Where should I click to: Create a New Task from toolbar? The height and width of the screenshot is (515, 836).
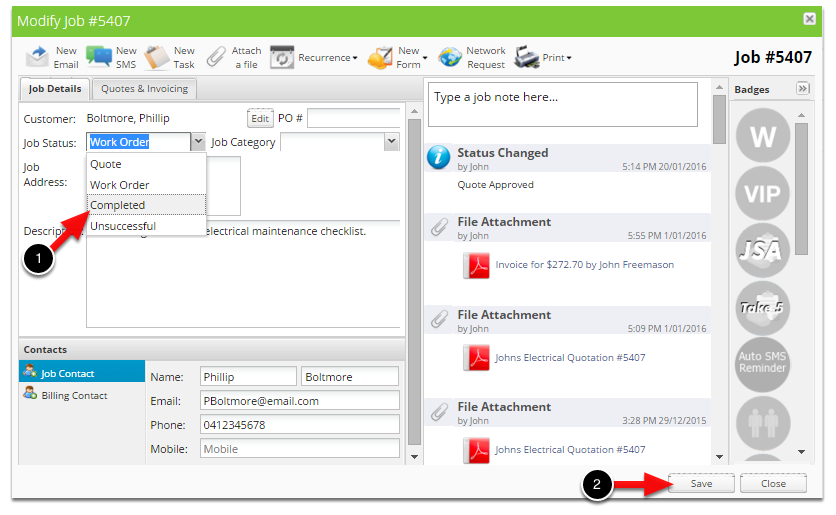click(157, 57)
